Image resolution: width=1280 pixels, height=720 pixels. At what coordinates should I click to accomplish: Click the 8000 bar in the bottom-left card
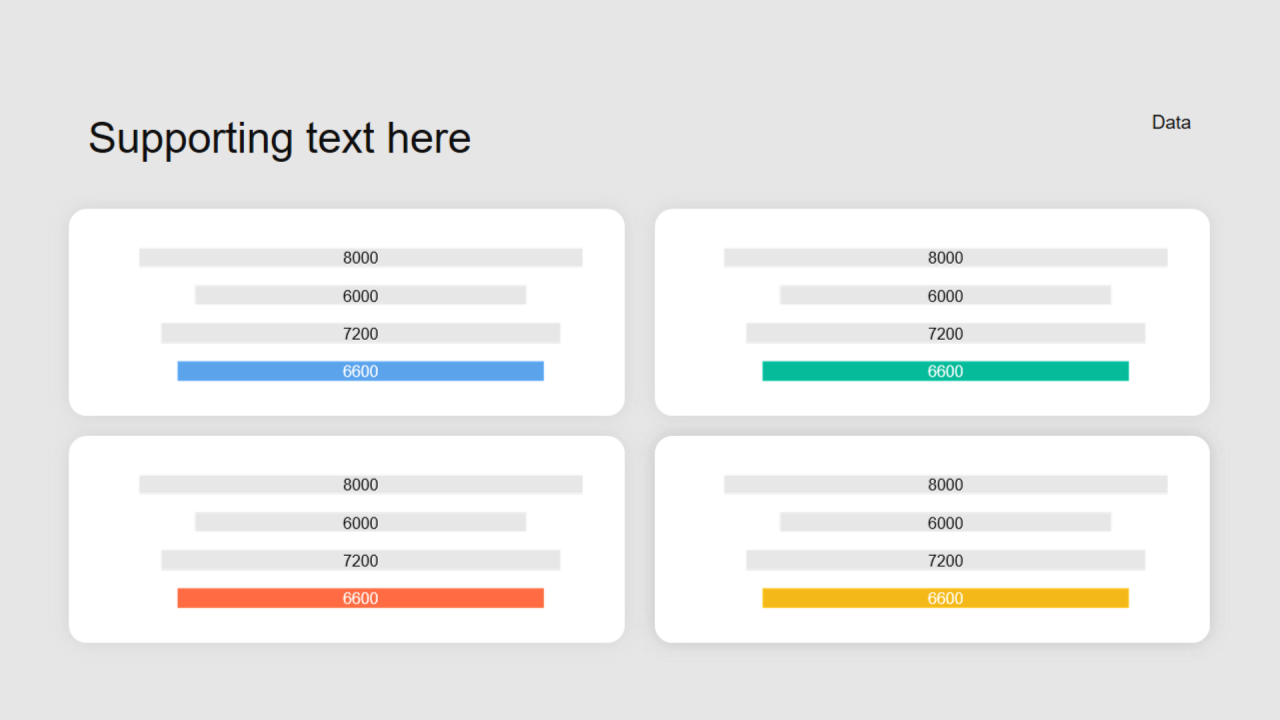coord(360,485)
